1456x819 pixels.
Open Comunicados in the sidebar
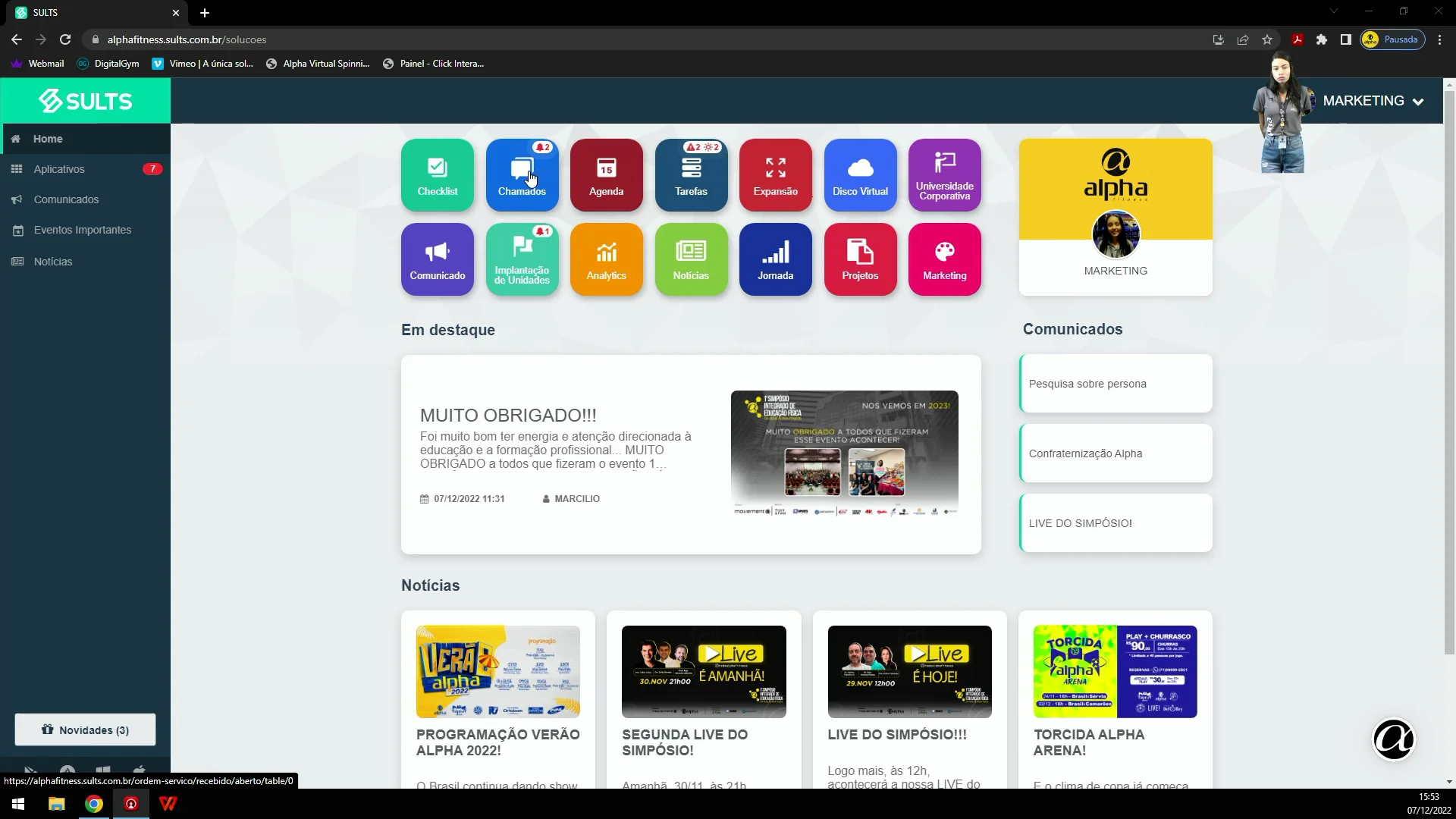click(66, 199)
